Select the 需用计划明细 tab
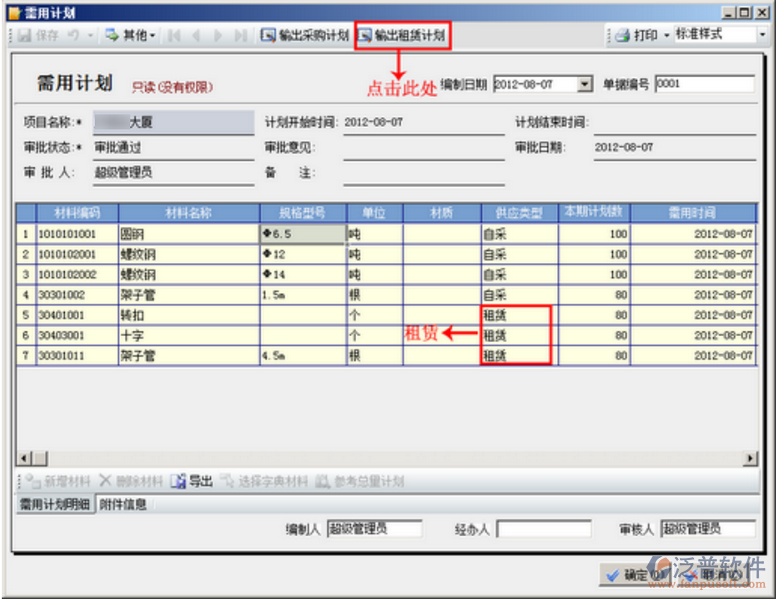776x600 pixels. 55,505
